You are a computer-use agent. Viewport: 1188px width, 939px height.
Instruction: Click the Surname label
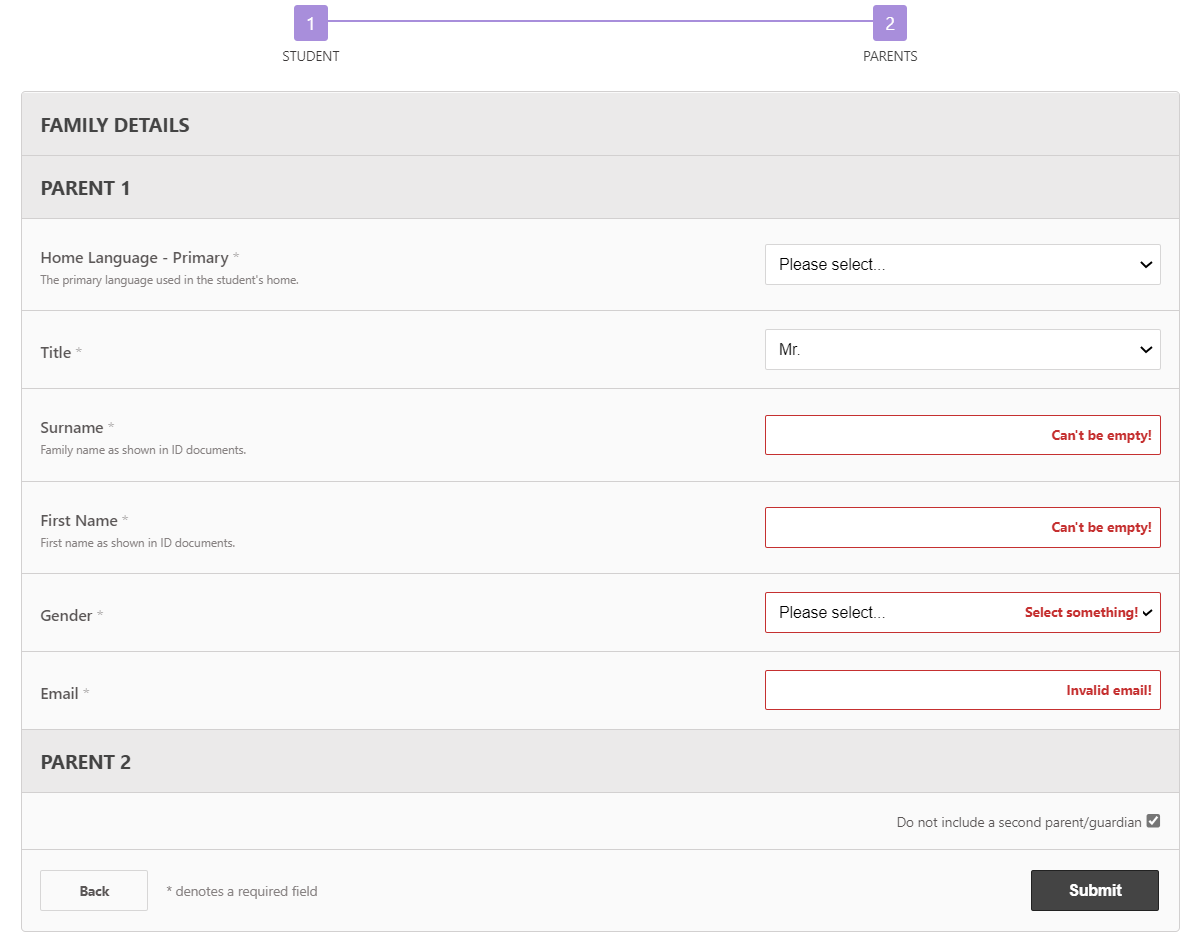point(71,427)
